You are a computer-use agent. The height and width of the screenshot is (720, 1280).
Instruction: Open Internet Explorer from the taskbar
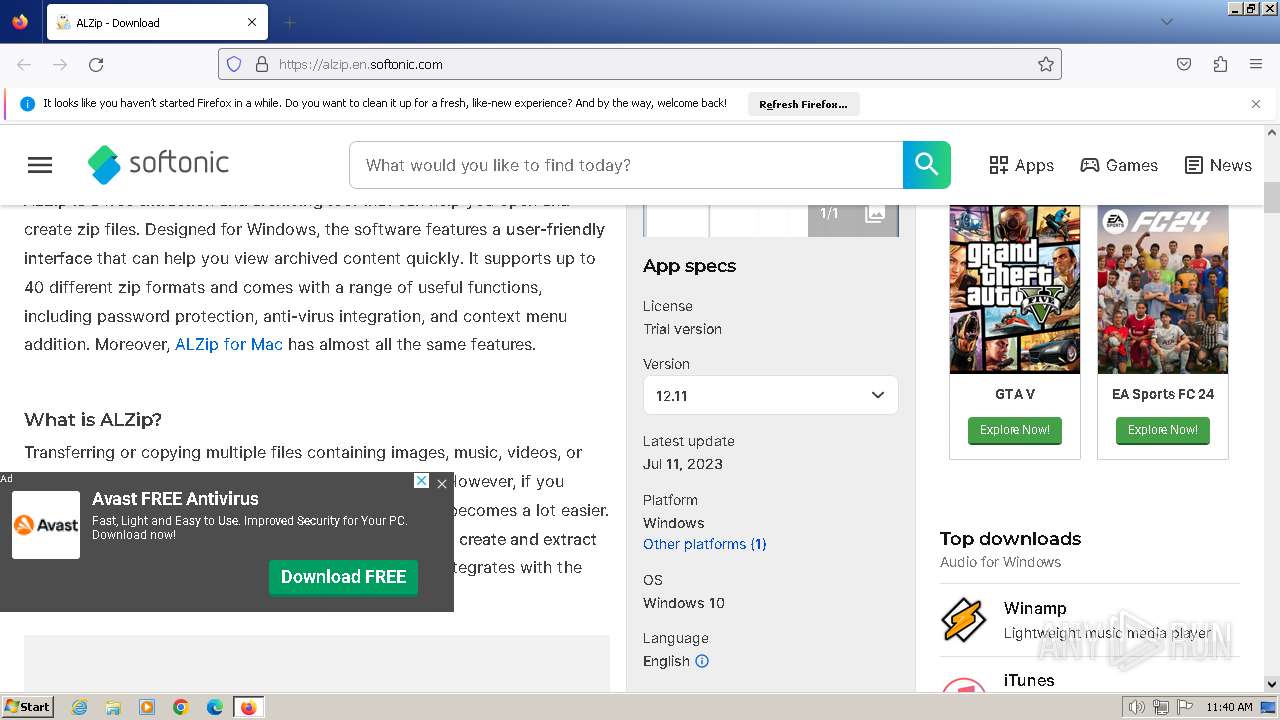pyautogui.click(x=79, y=707)
